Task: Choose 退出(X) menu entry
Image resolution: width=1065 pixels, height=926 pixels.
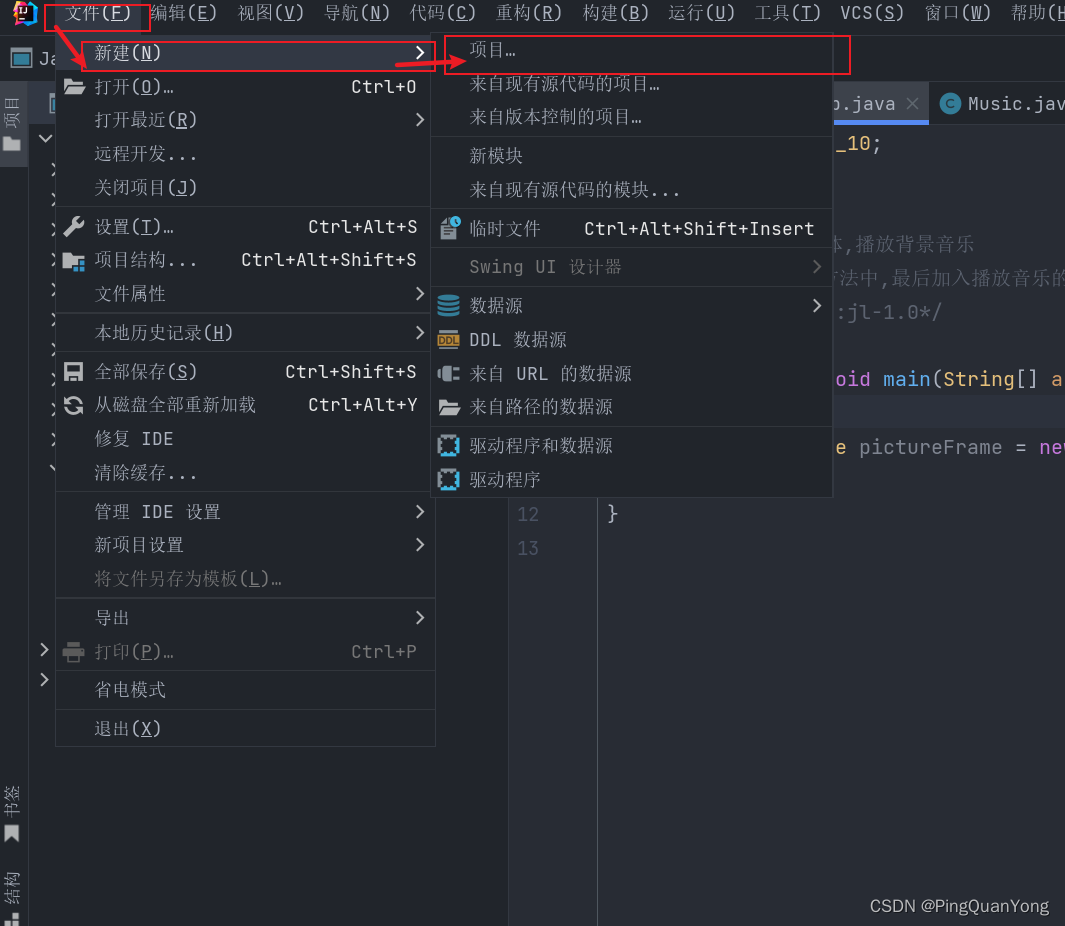Action: pos(245,728)
